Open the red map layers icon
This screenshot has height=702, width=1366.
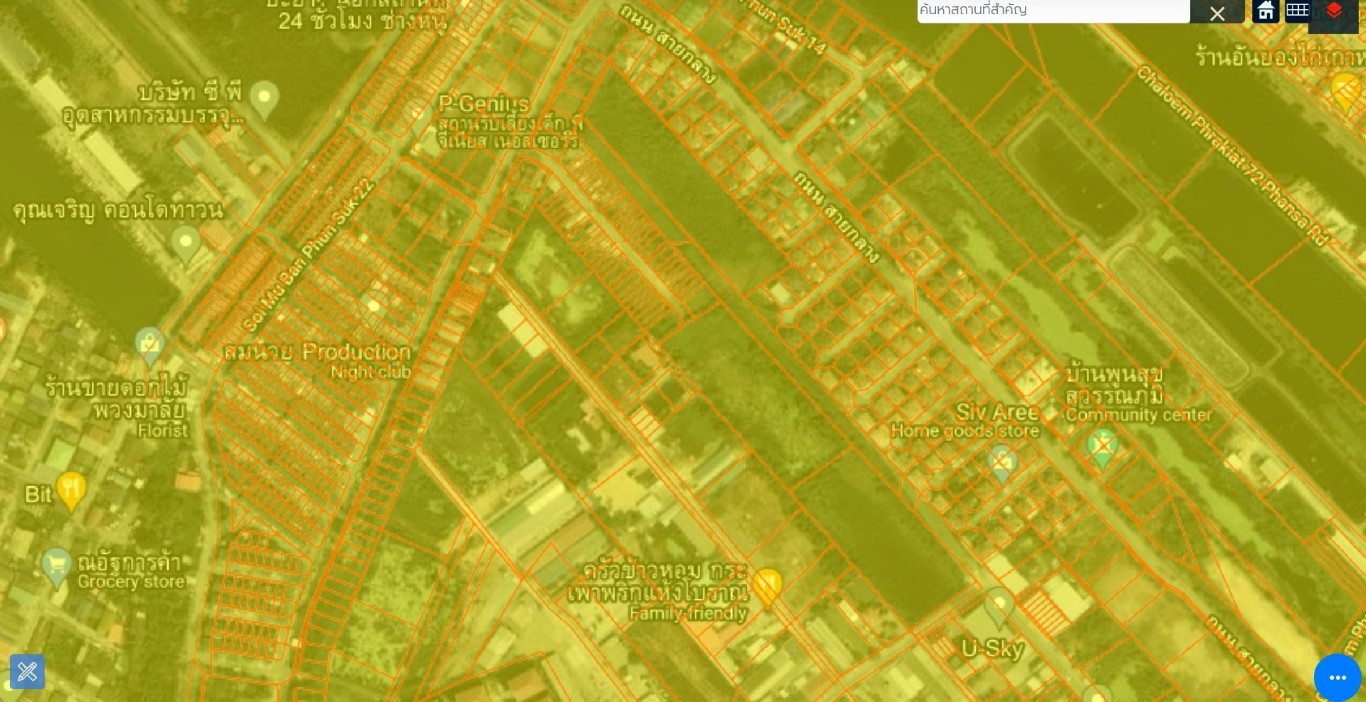[x=1334, y=11]
